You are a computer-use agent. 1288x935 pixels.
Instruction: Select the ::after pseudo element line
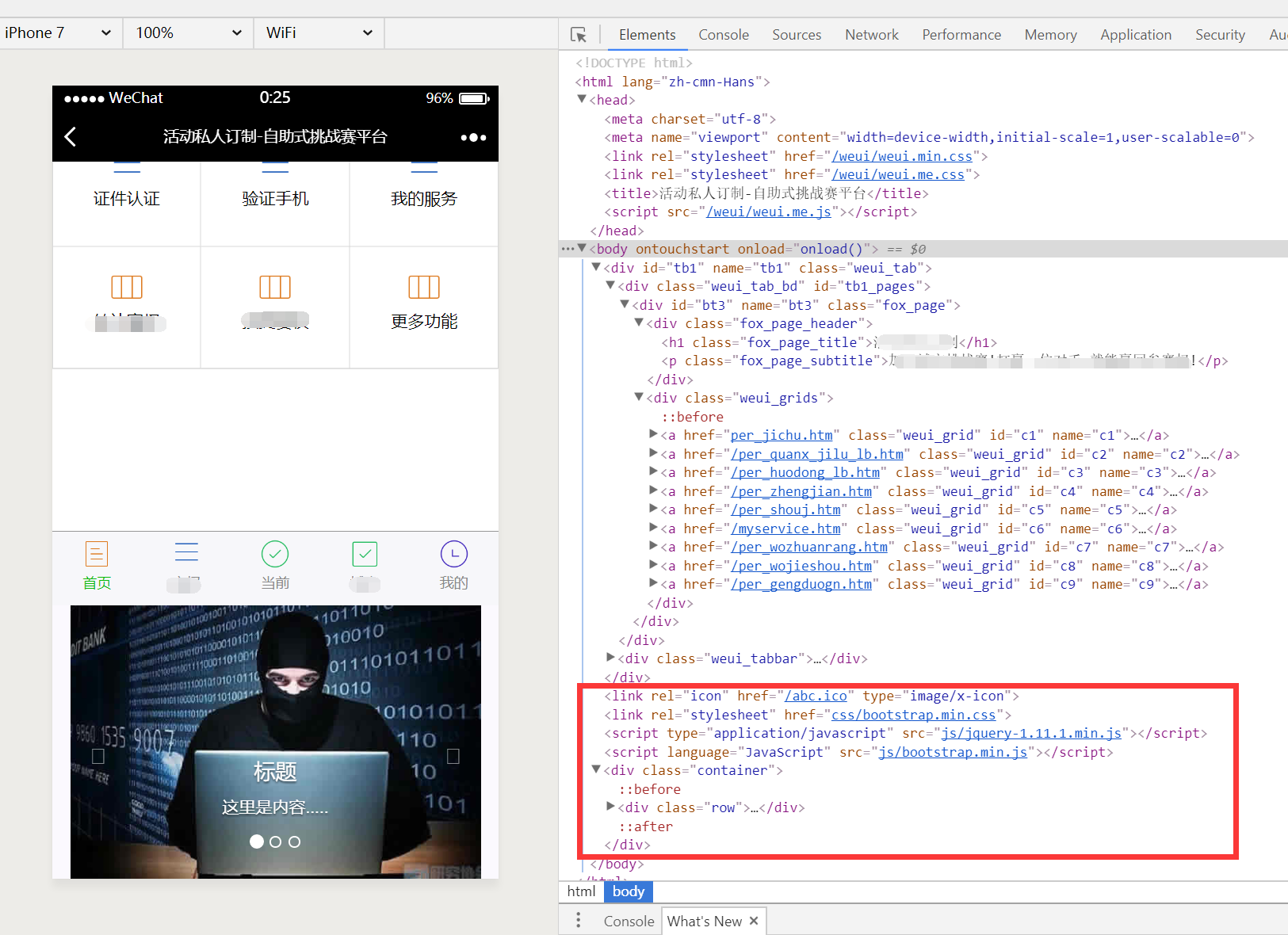645,826
